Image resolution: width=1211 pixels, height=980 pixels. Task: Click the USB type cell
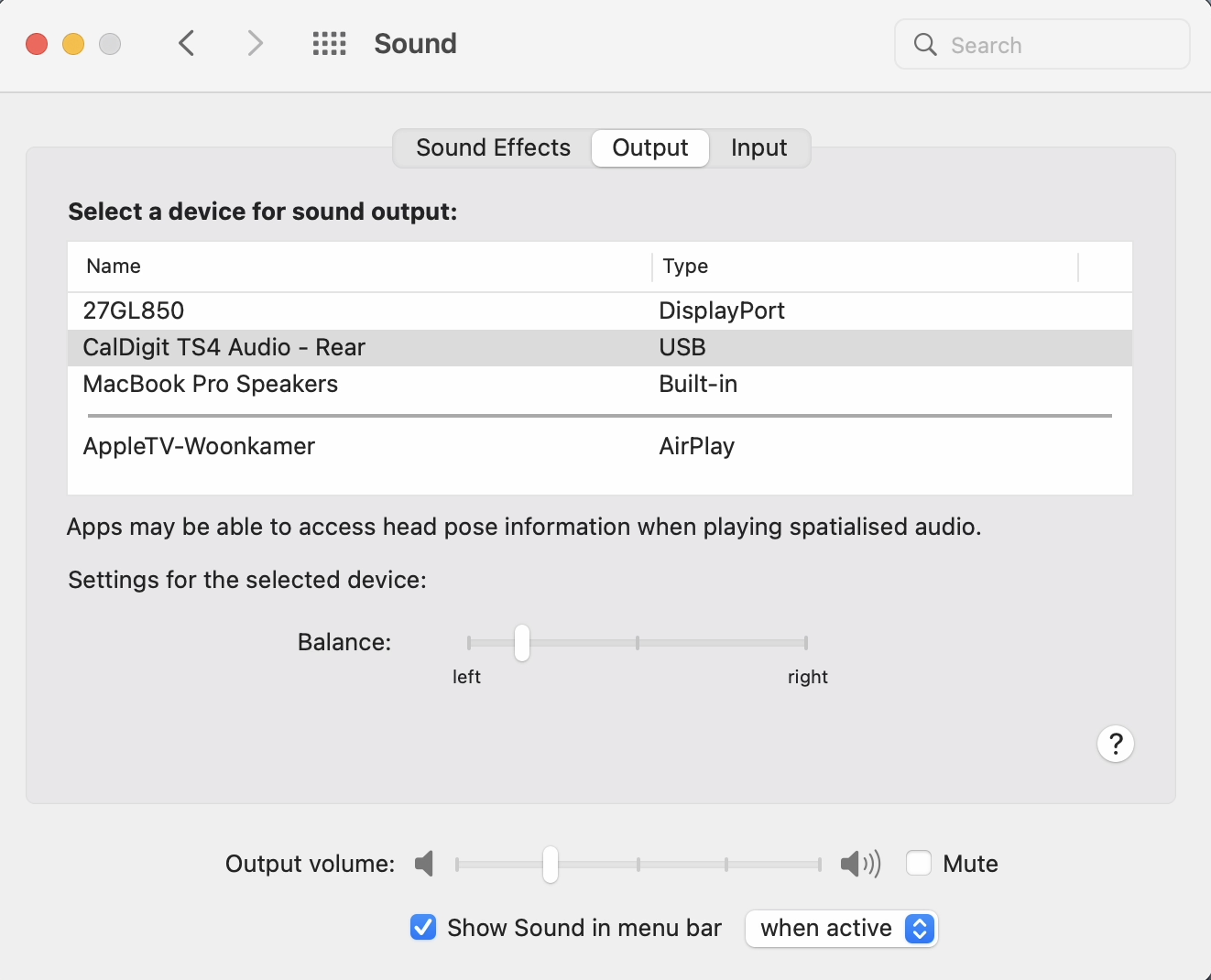pyautogui.click(x=682, y=348)
